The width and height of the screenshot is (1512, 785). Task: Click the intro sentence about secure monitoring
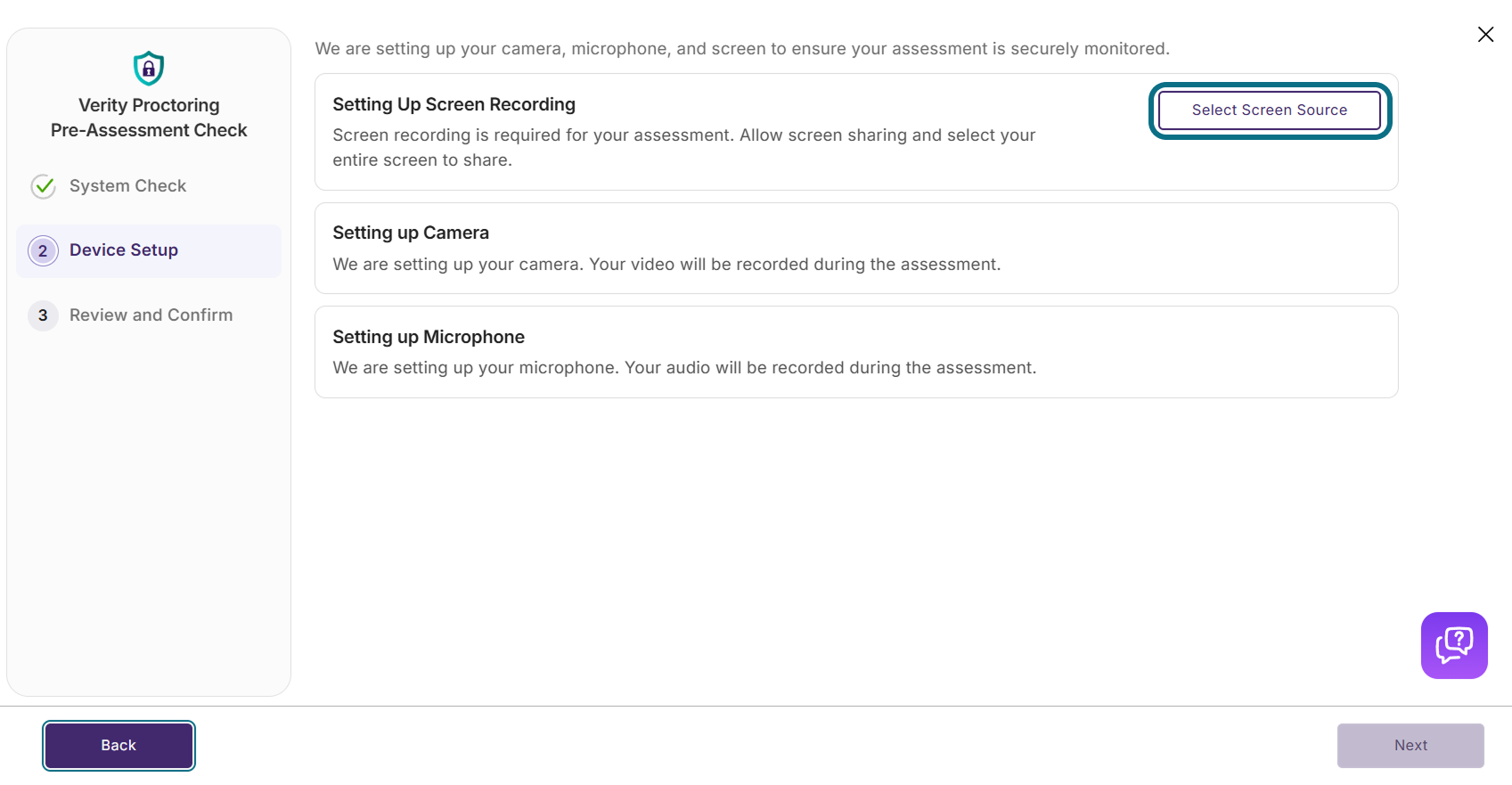[x=742, y=49]
